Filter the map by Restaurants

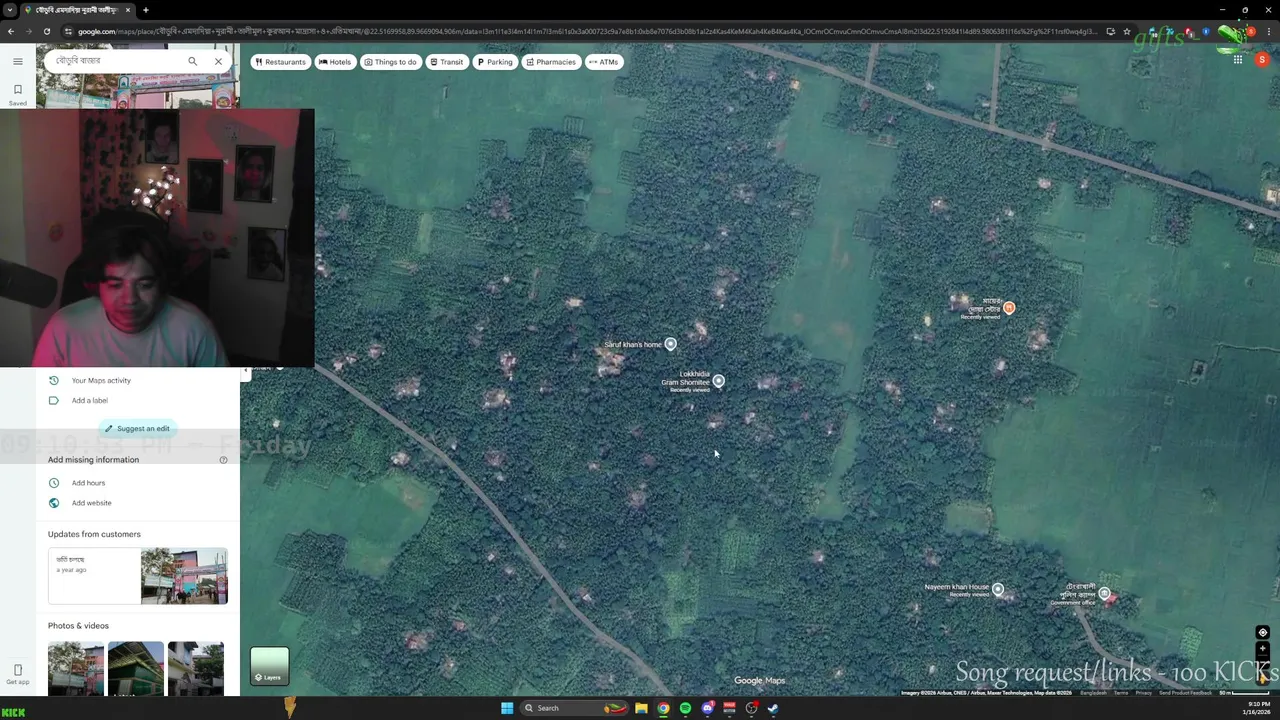(x=280, y=62)
